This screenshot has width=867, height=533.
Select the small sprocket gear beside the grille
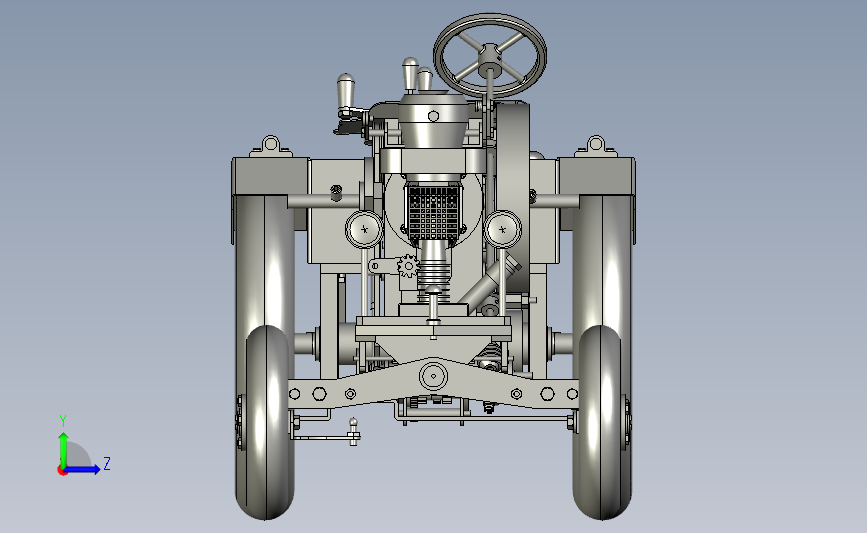click(x=408, y=266)
